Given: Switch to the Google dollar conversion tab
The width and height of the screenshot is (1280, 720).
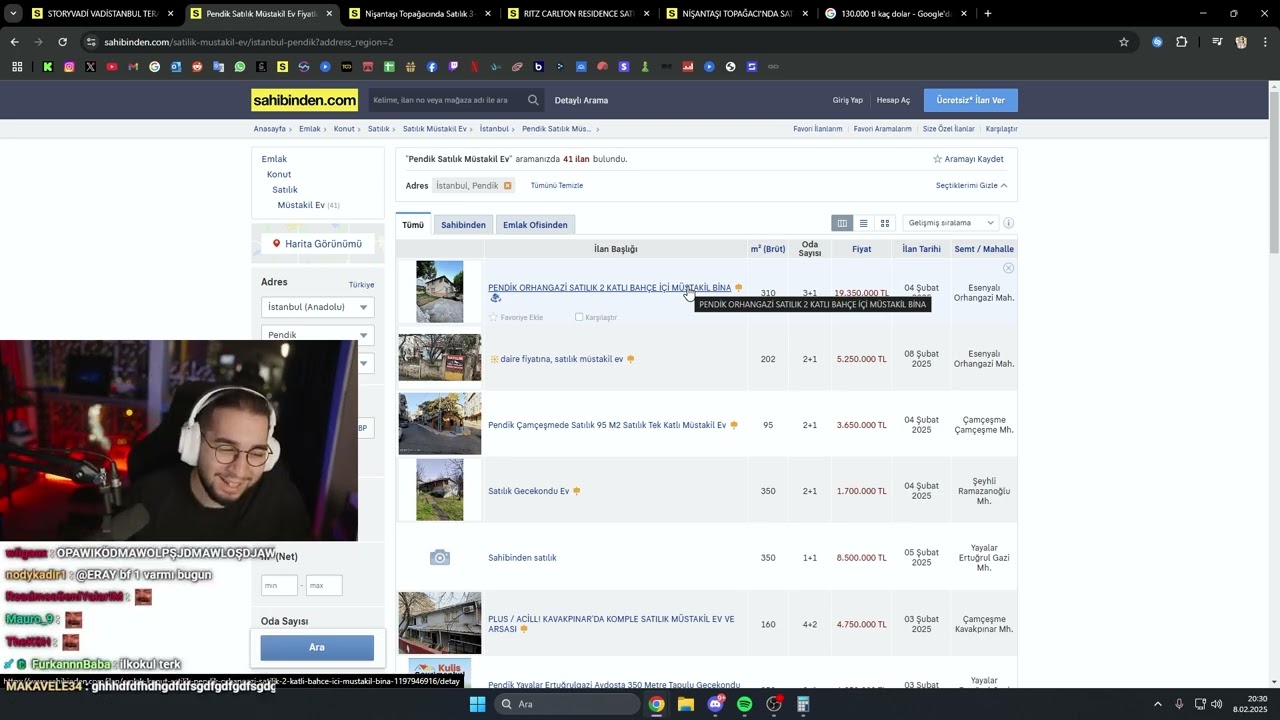Looking at the screenshot, I should 896,14.
